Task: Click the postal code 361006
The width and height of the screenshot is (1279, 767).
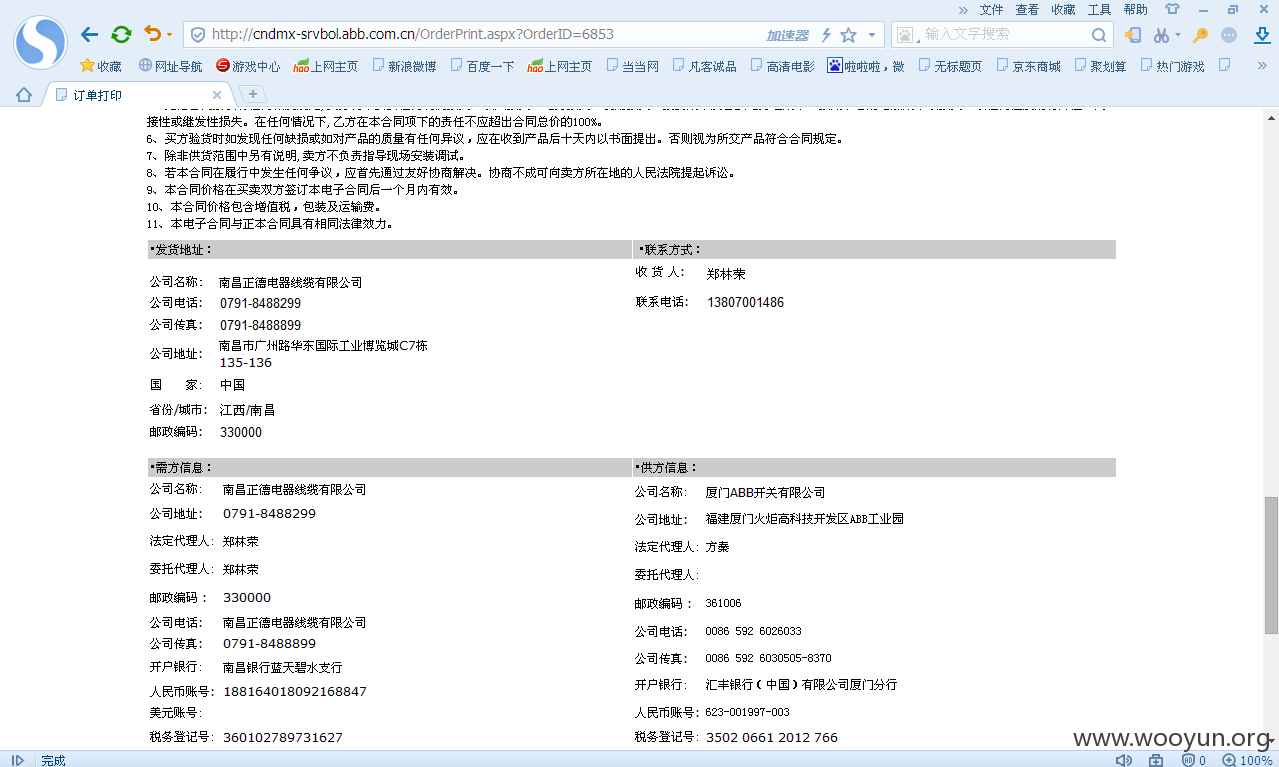Action: pyautogui.click(x=723, y=603)
